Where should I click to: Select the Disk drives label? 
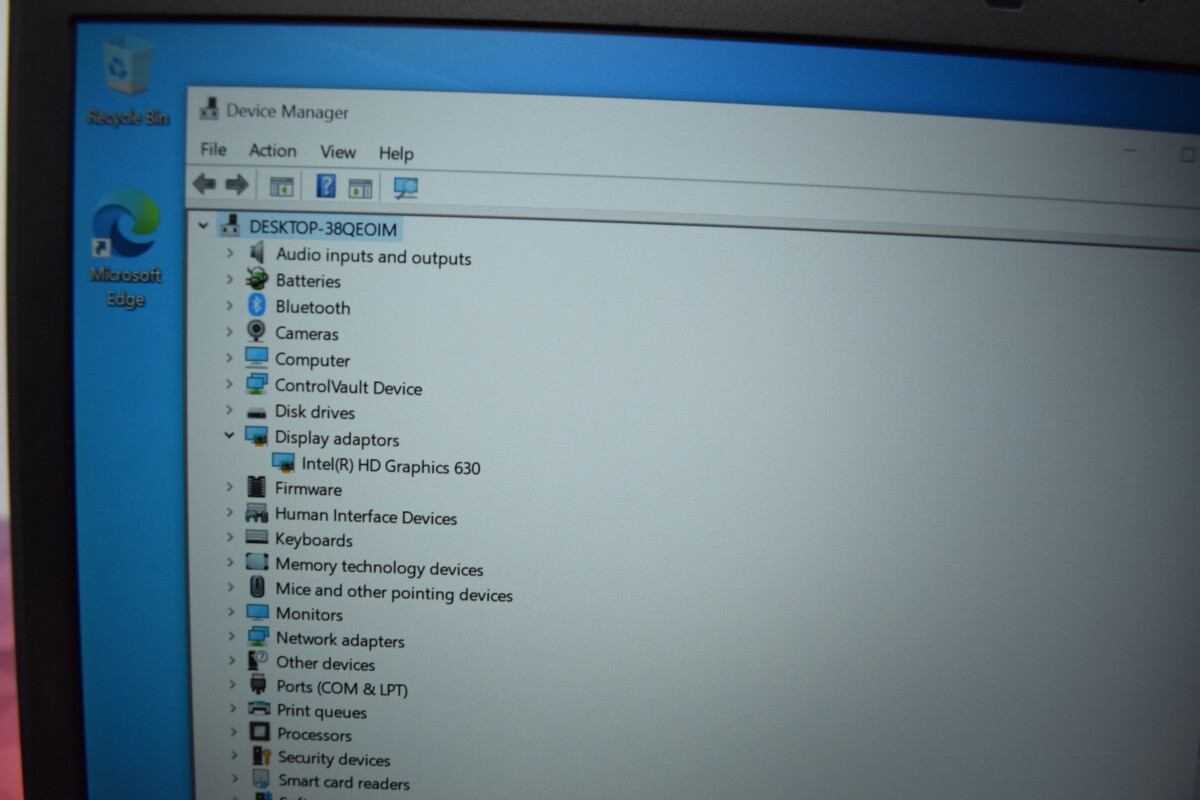click(x=315, y=411)
